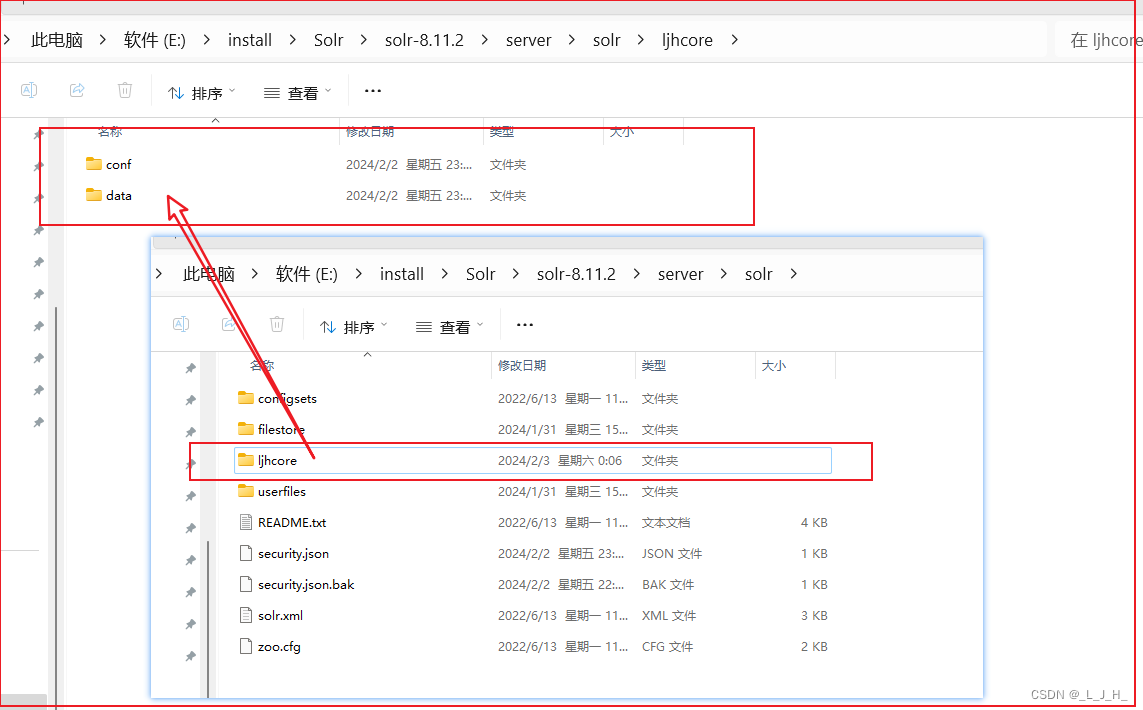Screen dimensions: 1143x710
Task: Click solr-8.11.2 breadcrumb in front window
Action: coord(576,274)
